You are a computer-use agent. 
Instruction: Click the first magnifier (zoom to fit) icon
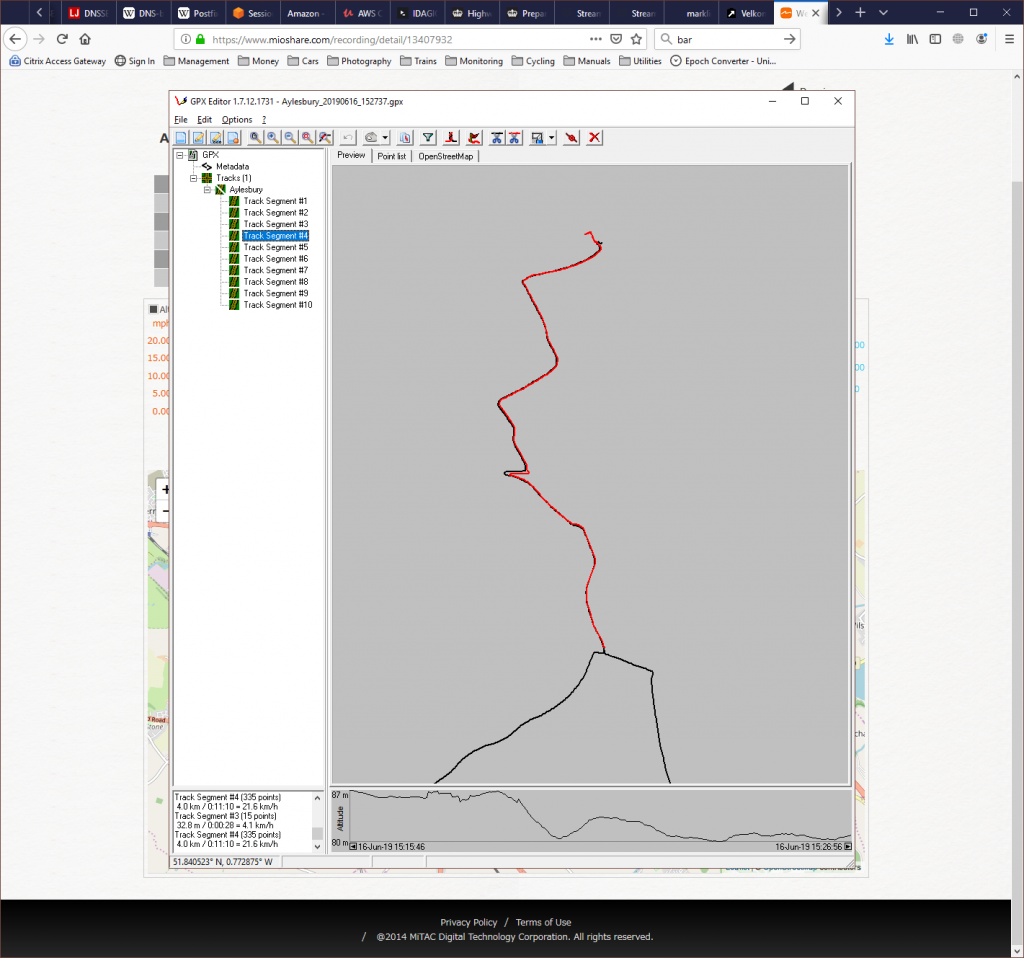pyautogui.click(x=255, y=138)
